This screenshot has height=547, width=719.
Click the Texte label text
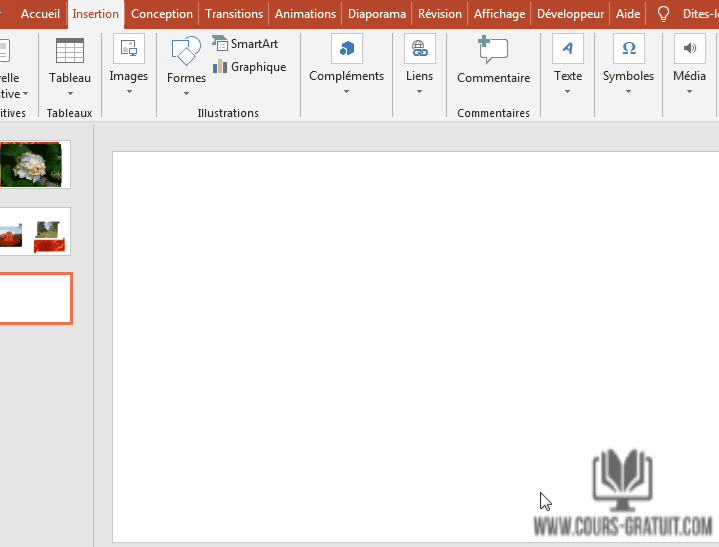click(x=568, y=76)
